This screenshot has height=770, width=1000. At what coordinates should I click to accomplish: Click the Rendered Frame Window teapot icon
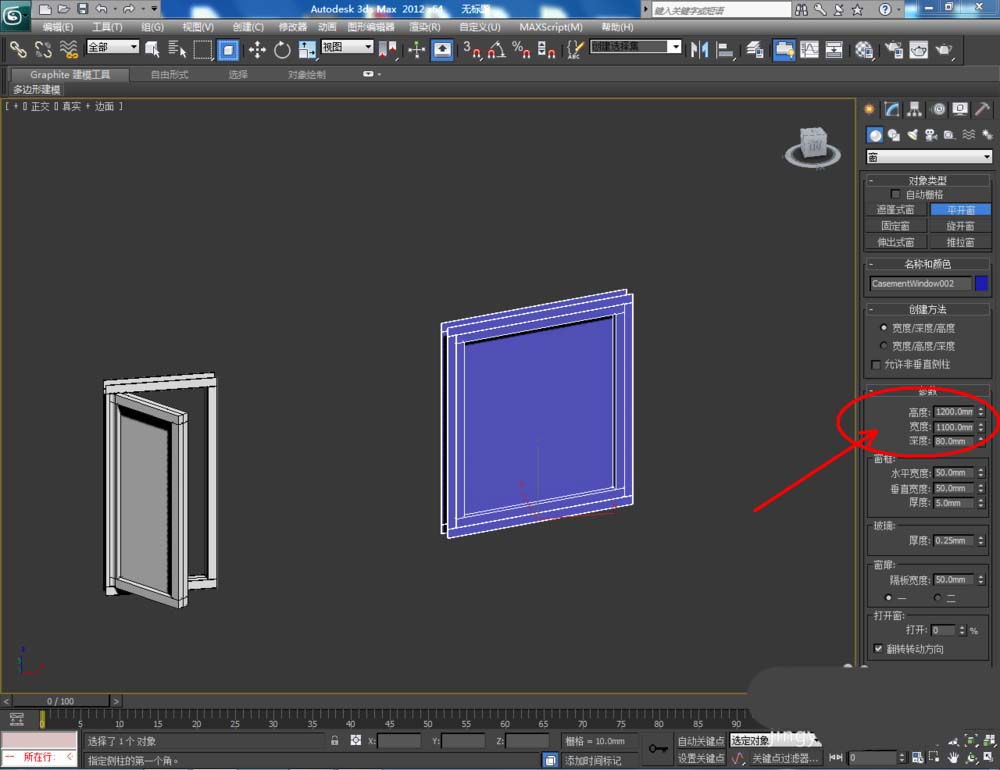coord(919,49)
